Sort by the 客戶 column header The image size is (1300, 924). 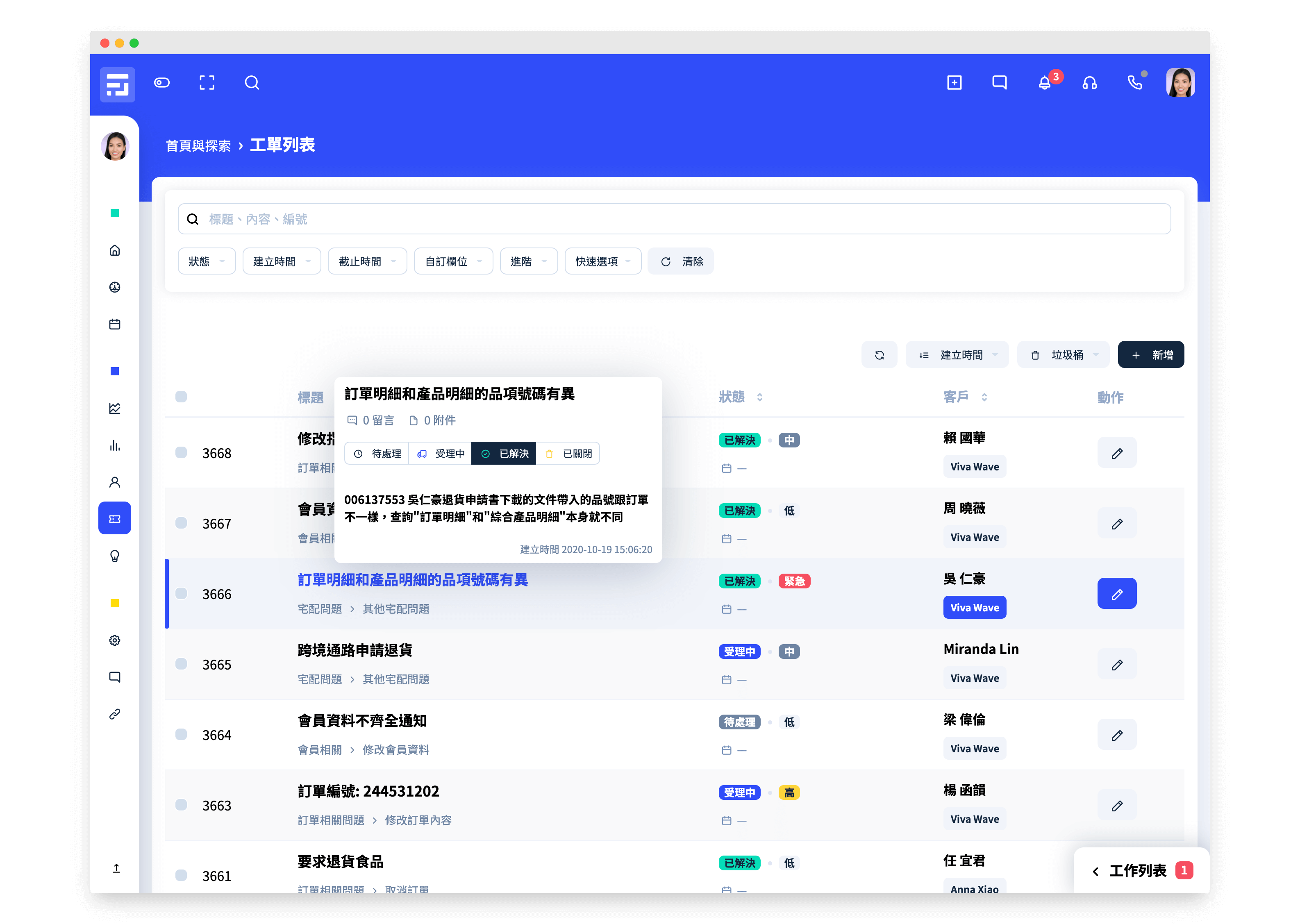click(x=966, y=397)
